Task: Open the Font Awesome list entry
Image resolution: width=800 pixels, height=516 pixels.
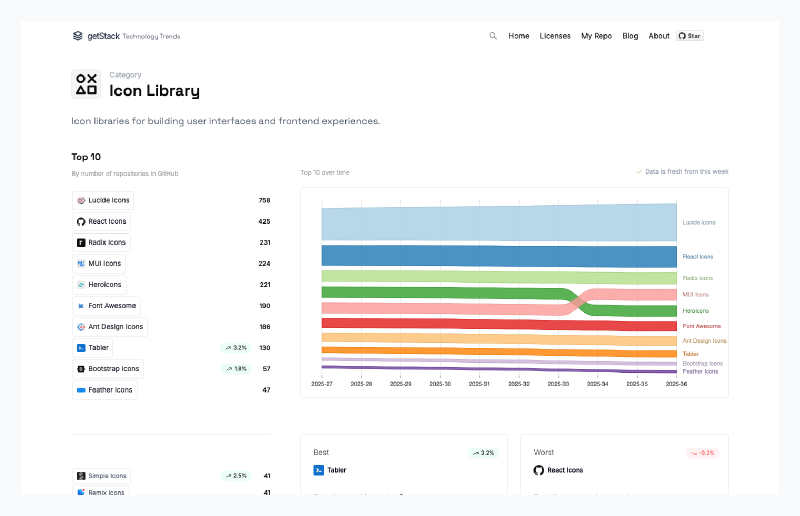Action: point(107,306)
